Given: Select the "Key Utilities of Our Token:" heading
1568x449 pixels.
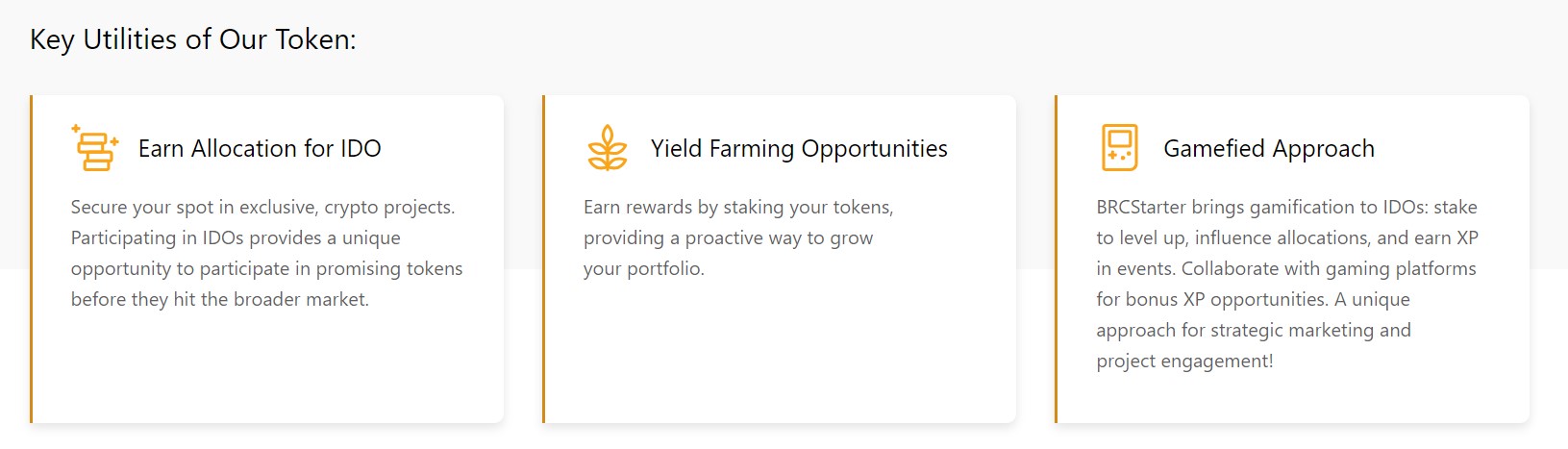Looking at the screenshot, I should pyautogui.click(x=193, y=39).
